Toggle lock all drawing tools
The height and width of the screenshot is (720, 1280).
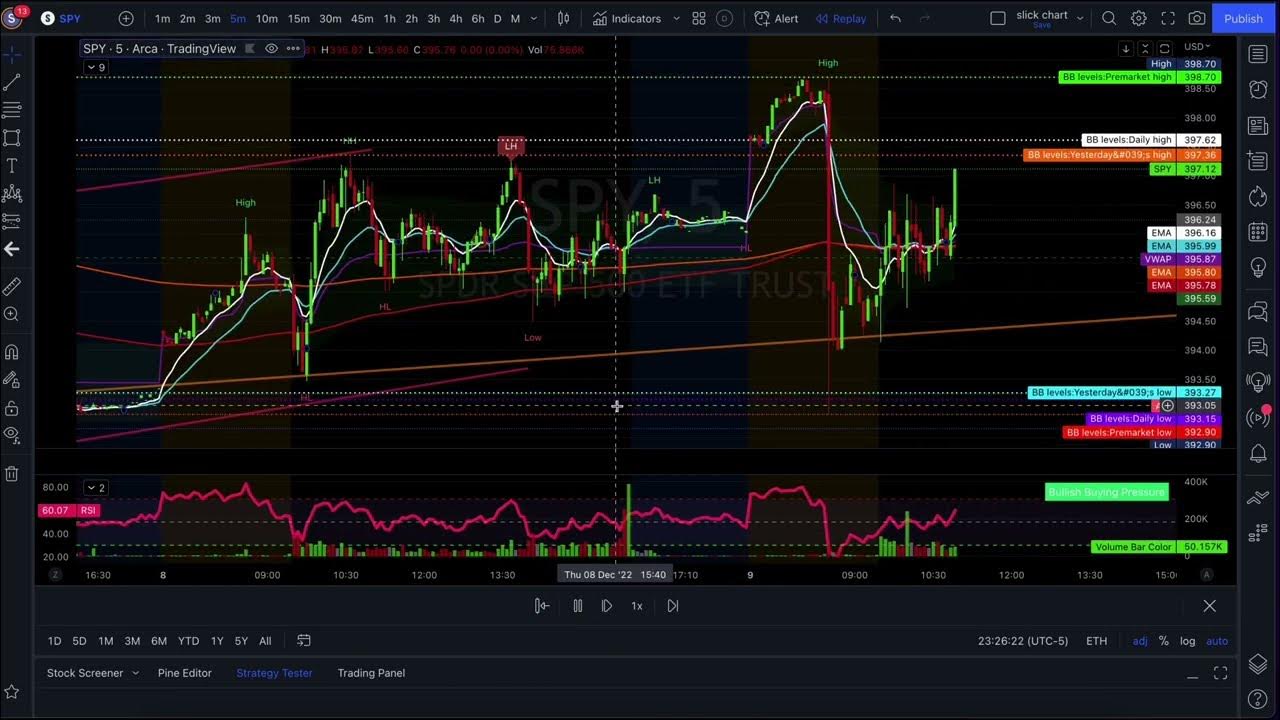(12, 408)
